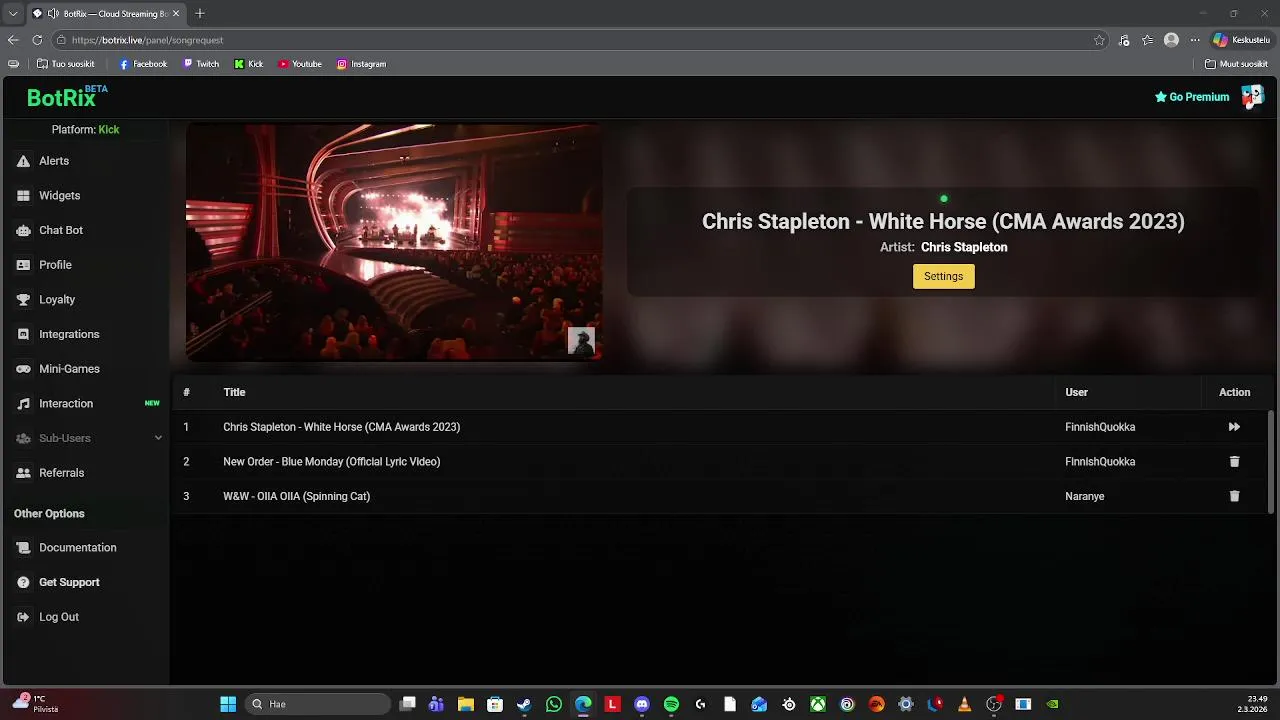Open Loyalty from its trophy icon
This screenshot has width=1280, height=720.
23,300
